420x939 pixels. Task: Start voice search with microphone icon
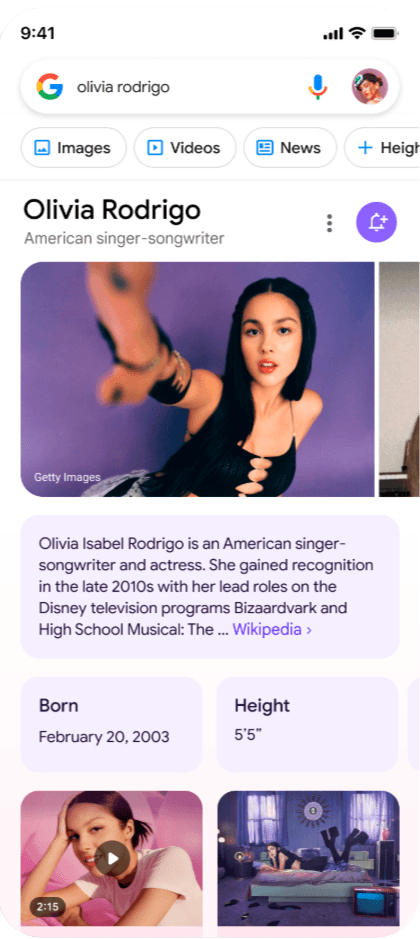[318, 87]
